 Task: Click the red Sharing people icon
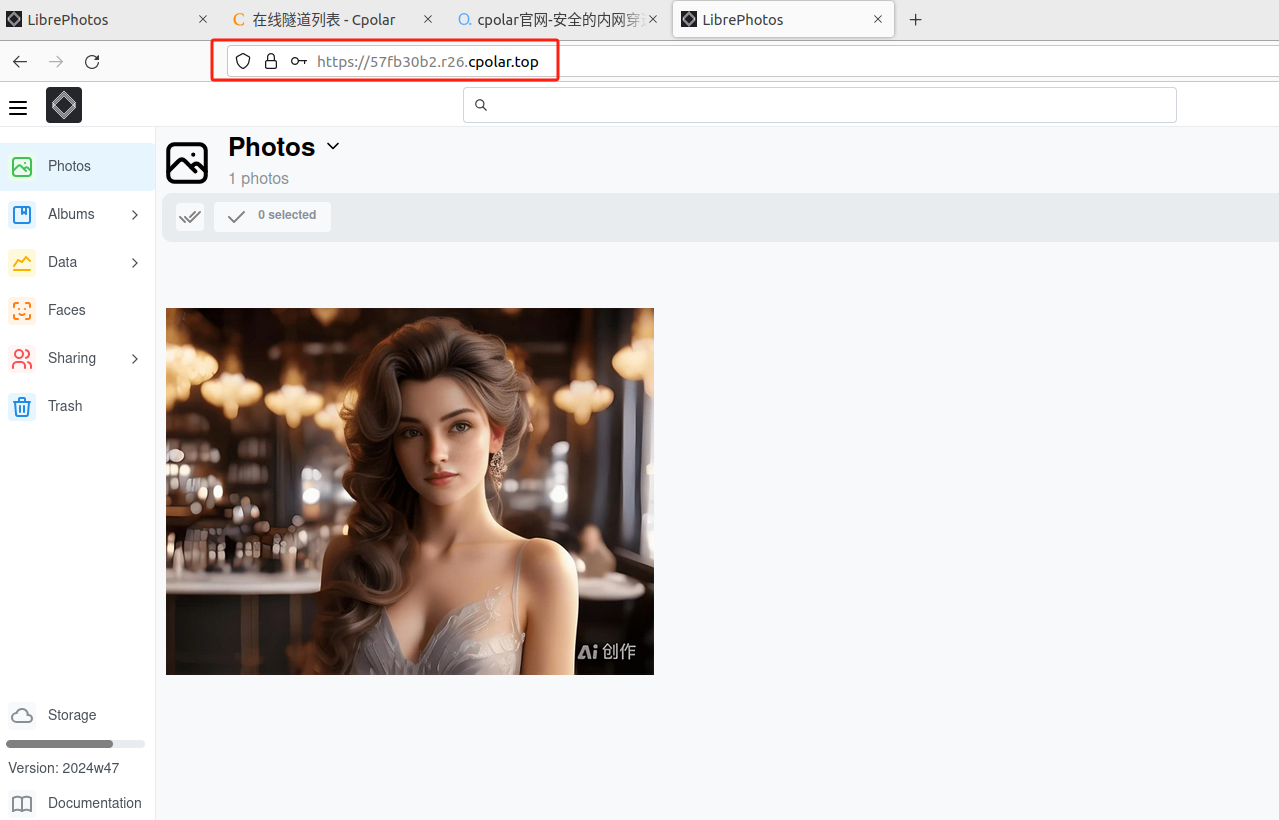point(22,358)
